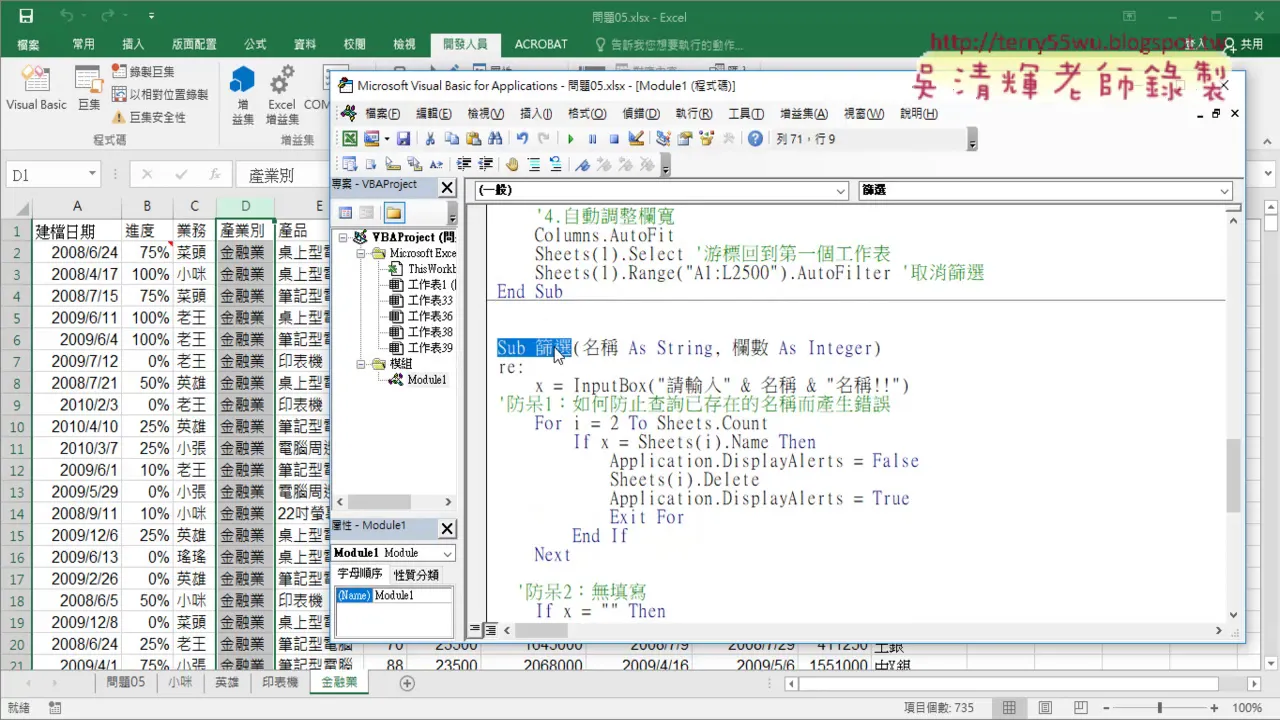
Task: Open the (一般) object dropdown
Action: pos(840,191)
